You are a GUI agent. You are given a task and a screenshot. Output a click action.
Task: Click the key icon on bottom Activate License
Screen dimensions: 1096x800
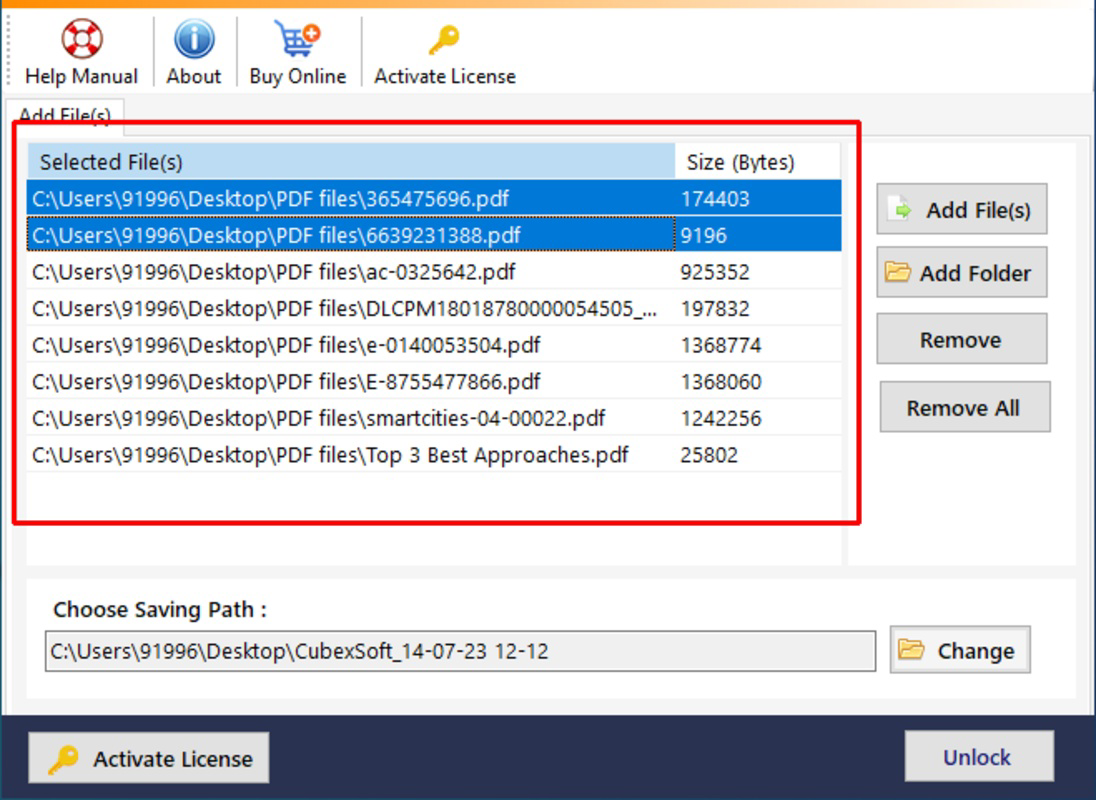63,759
